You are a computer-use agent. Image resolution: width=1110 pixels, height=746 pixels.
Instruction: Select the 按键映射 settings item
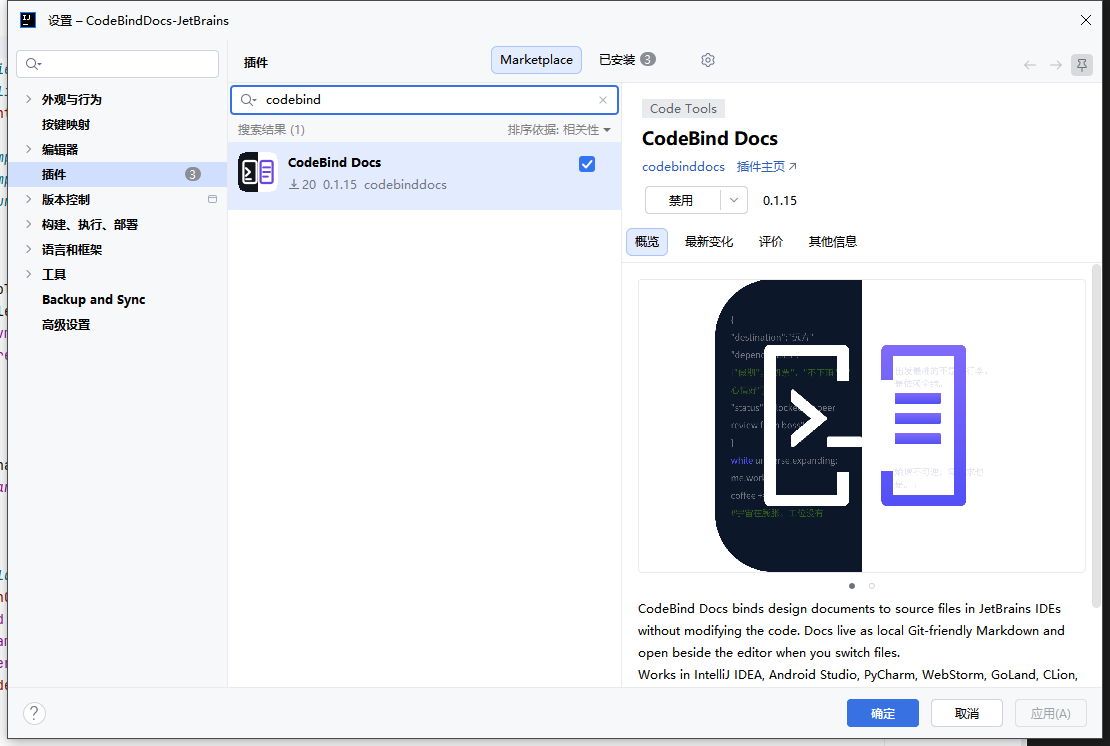point(66,125)
